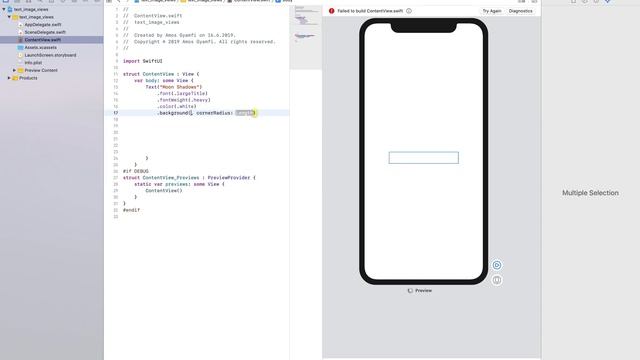640x360 pixels.
Task: Click the Multiple Selection inspector label
Action: coord(590,193)
